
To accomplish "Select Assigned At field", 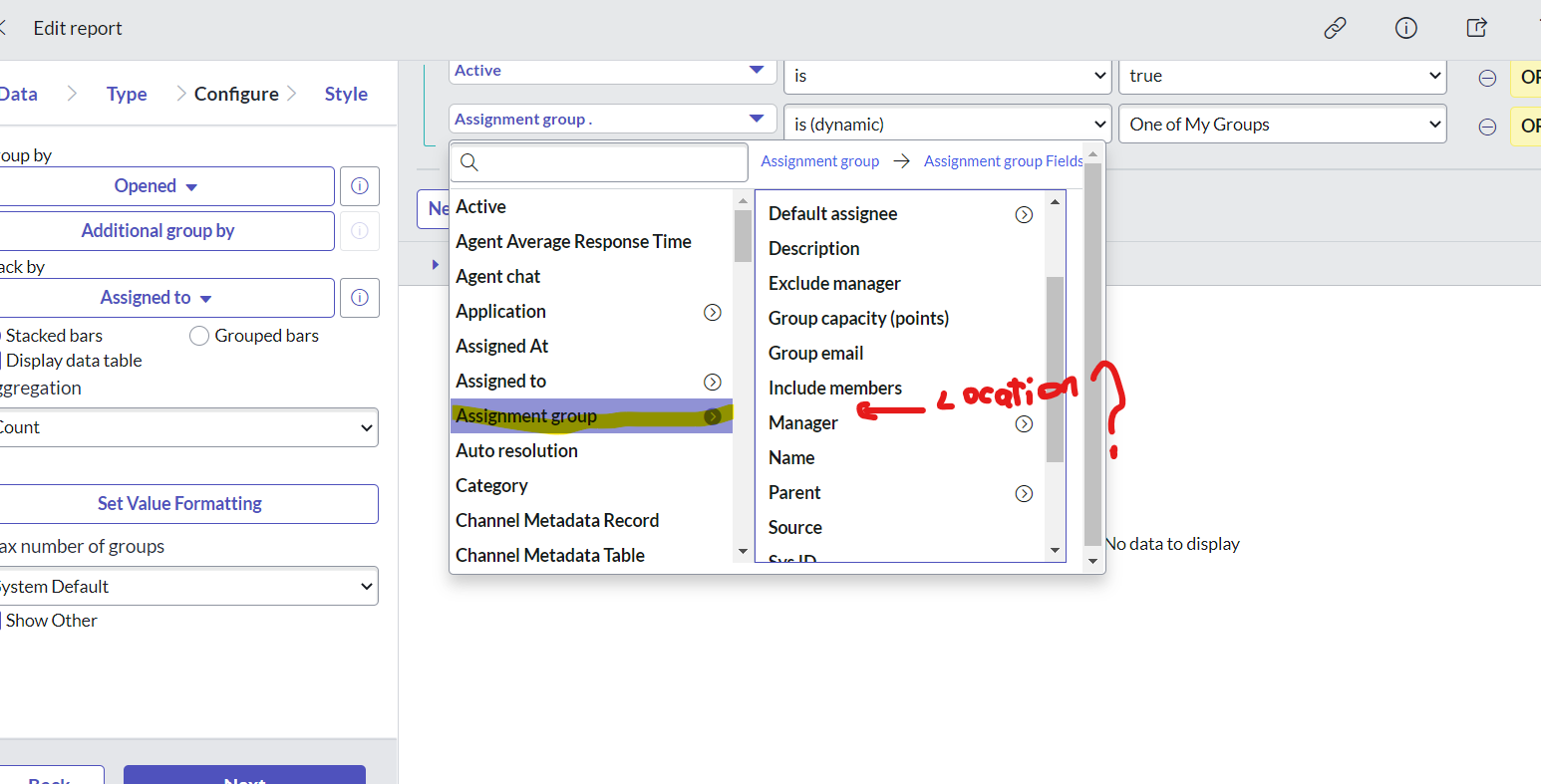I will pos(591,347).
